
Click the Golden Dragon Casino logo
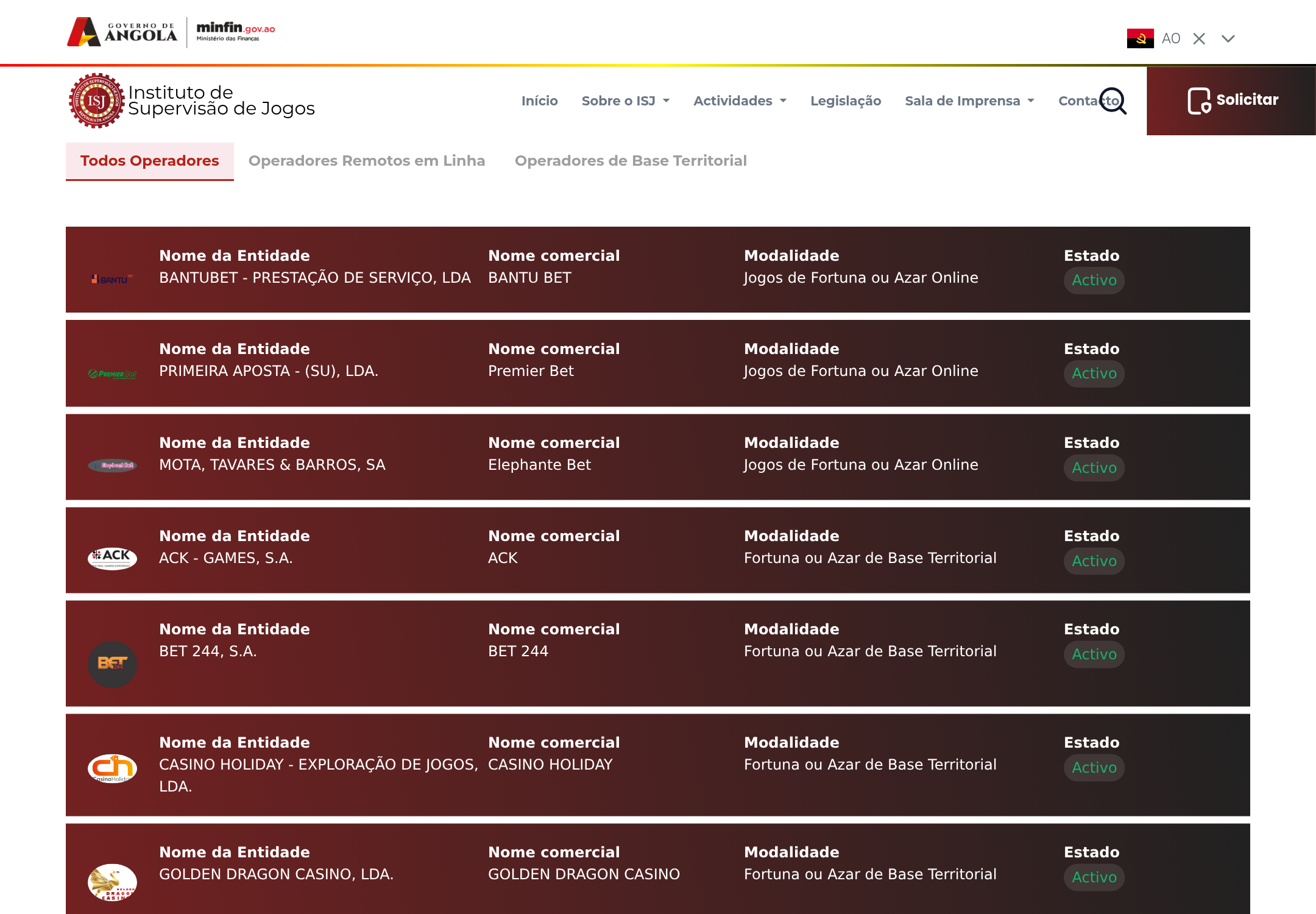[x=112, y=882]
